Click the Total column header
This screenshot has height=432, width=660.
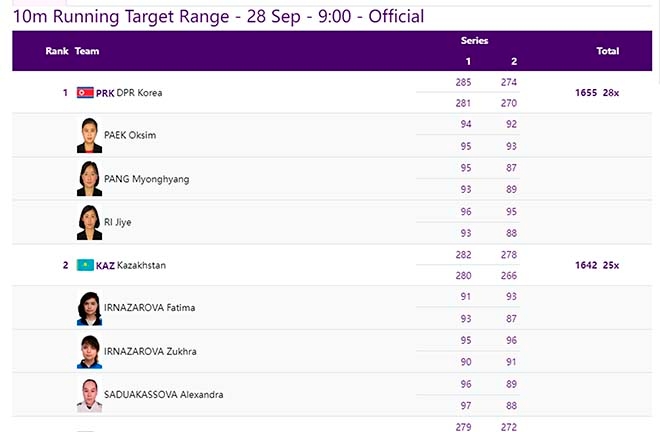coord(607,50)
